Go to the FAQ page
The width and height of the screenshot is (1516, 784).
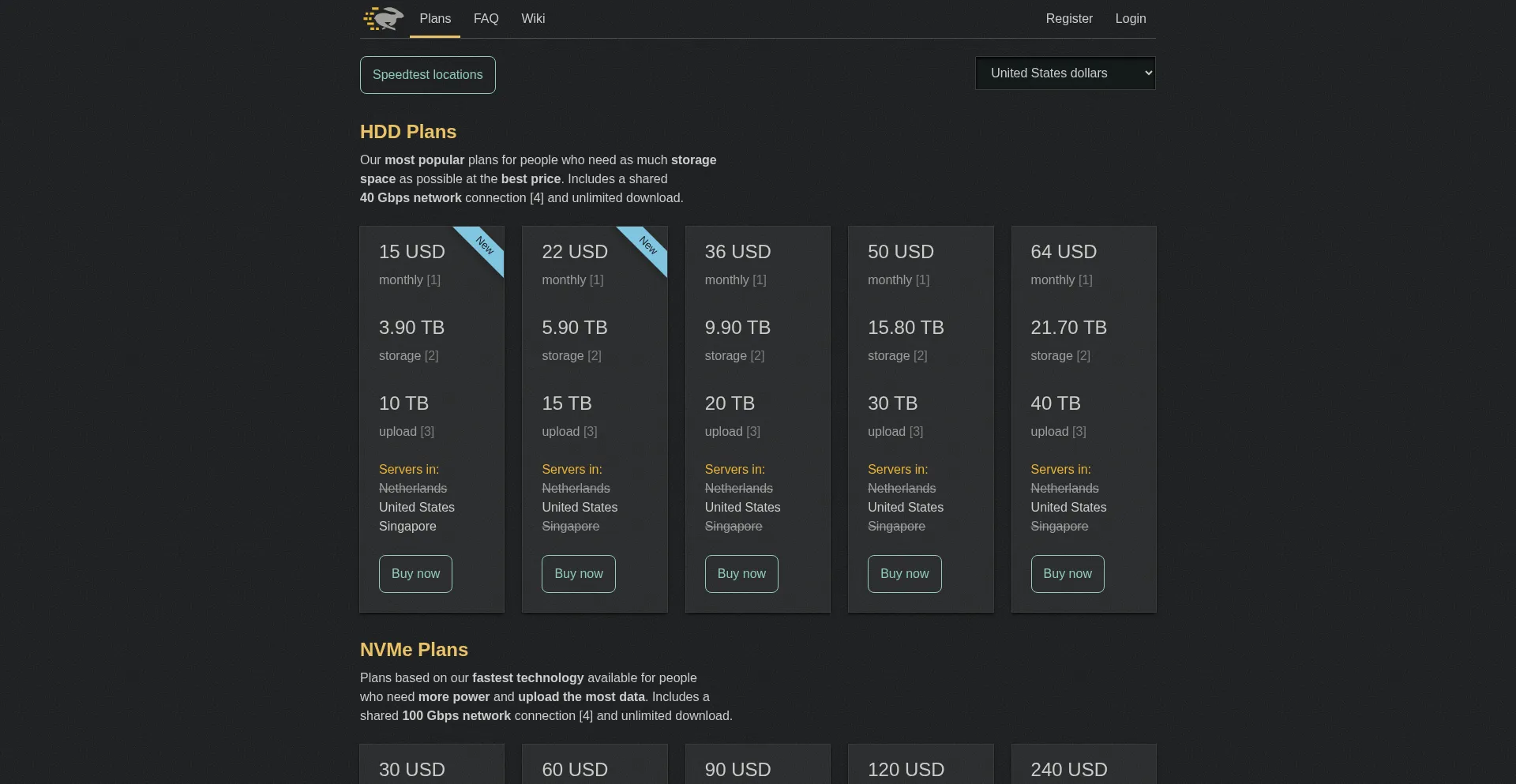(486, 18)
